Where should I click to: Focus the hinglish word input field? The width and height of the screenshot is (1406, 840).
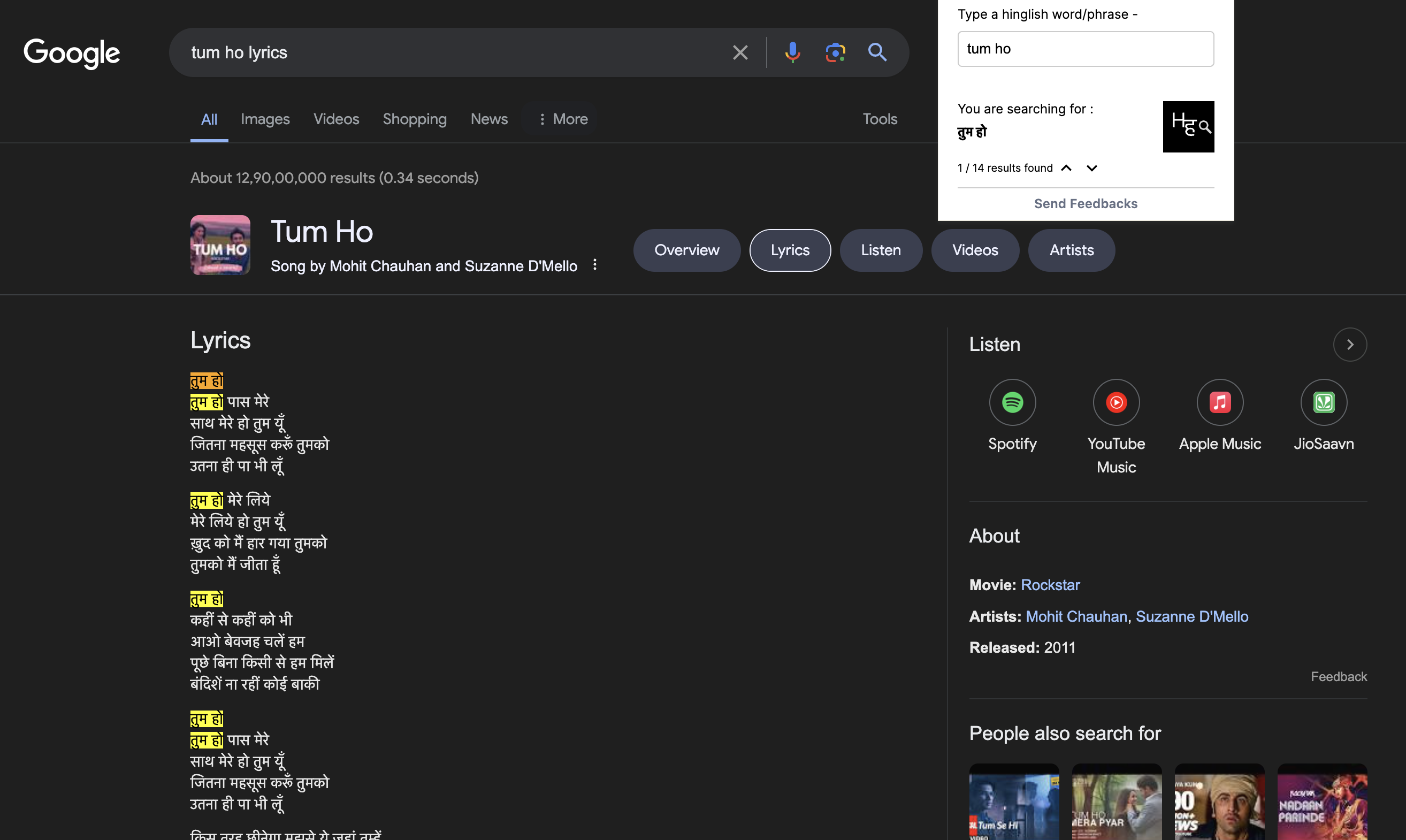coord(1085,49)
